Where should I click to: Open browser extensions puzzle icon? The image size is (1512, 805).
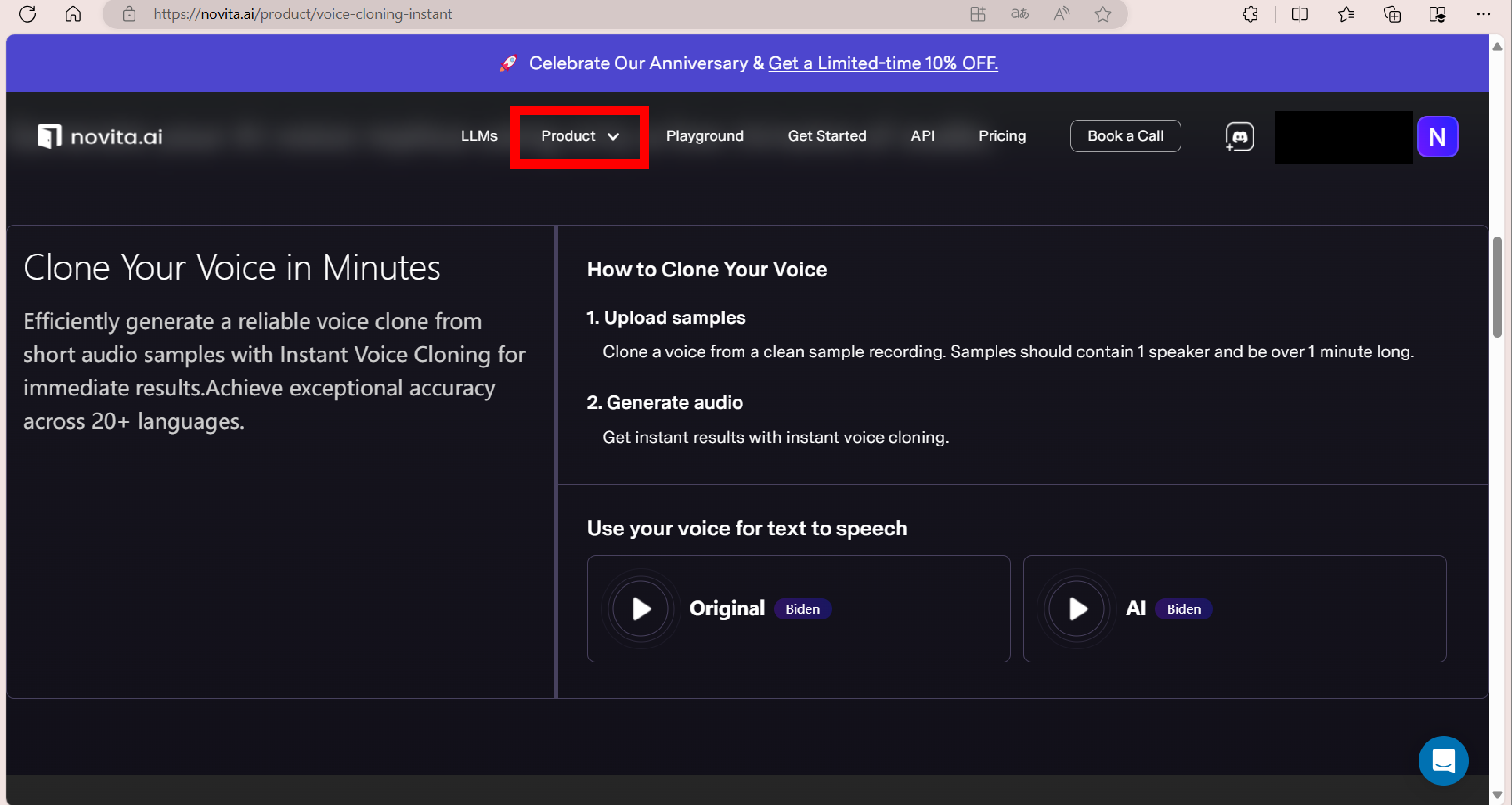click(x=1250, y=14)
